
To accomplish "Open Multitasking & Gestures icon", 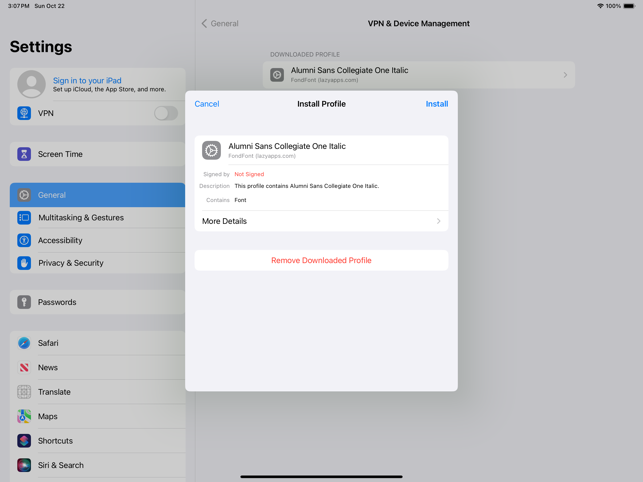I will (24, 217).
